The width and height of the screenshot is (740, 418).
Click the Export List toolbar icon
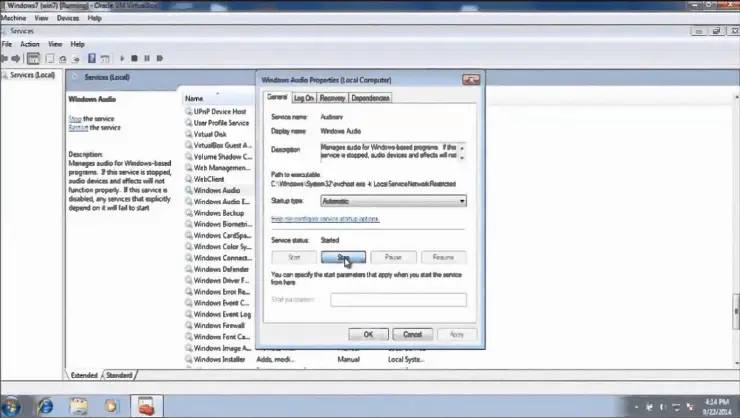76,59
